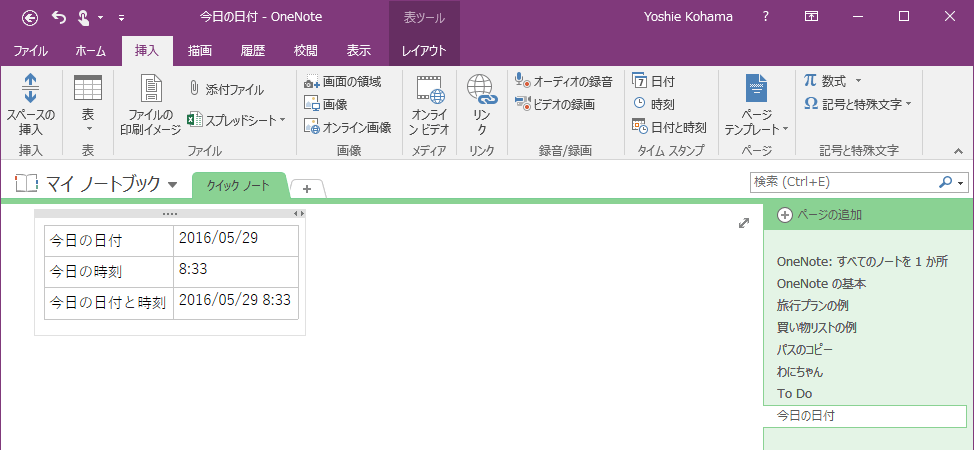Open the 表 insert table dropdown
The height and width of the screenshot is (450, 974).
tap(88, 105)
